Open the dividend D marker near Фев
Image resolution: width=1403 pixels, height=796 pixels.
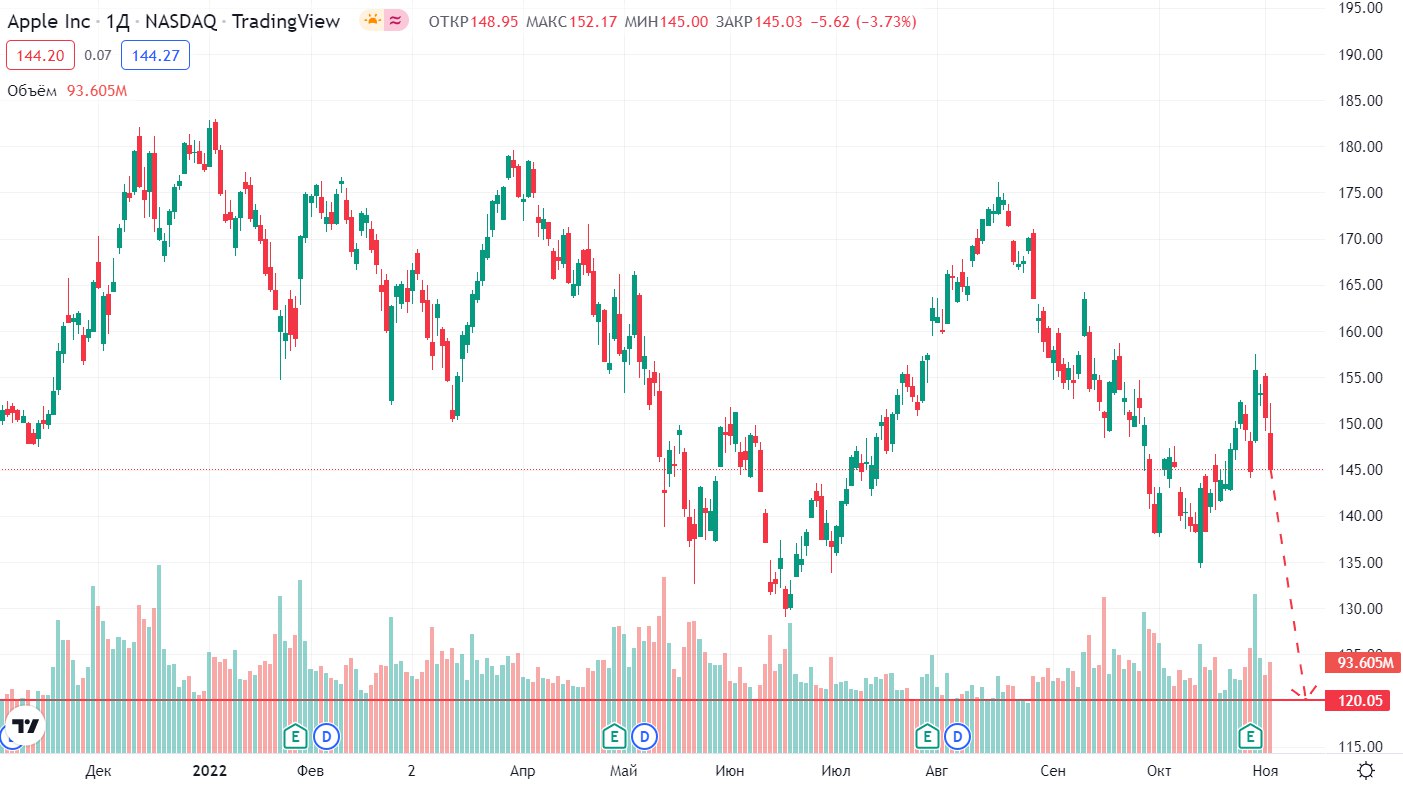(326, 737)
